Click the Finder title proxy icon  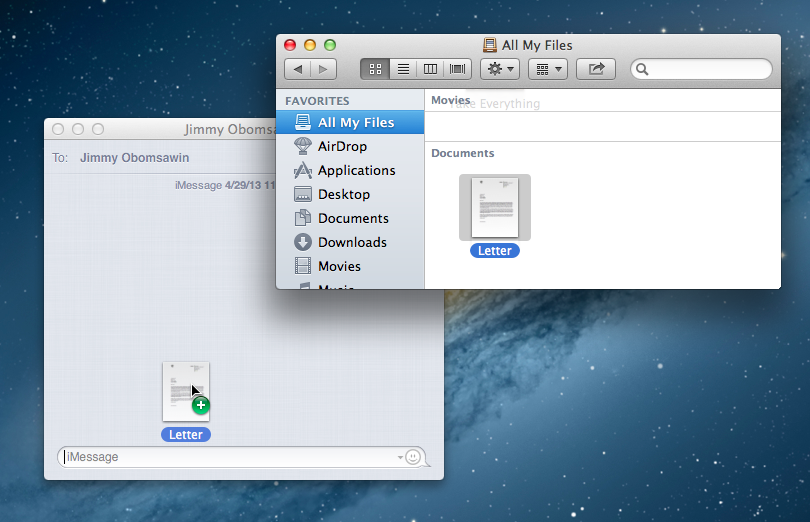[490, 45]
